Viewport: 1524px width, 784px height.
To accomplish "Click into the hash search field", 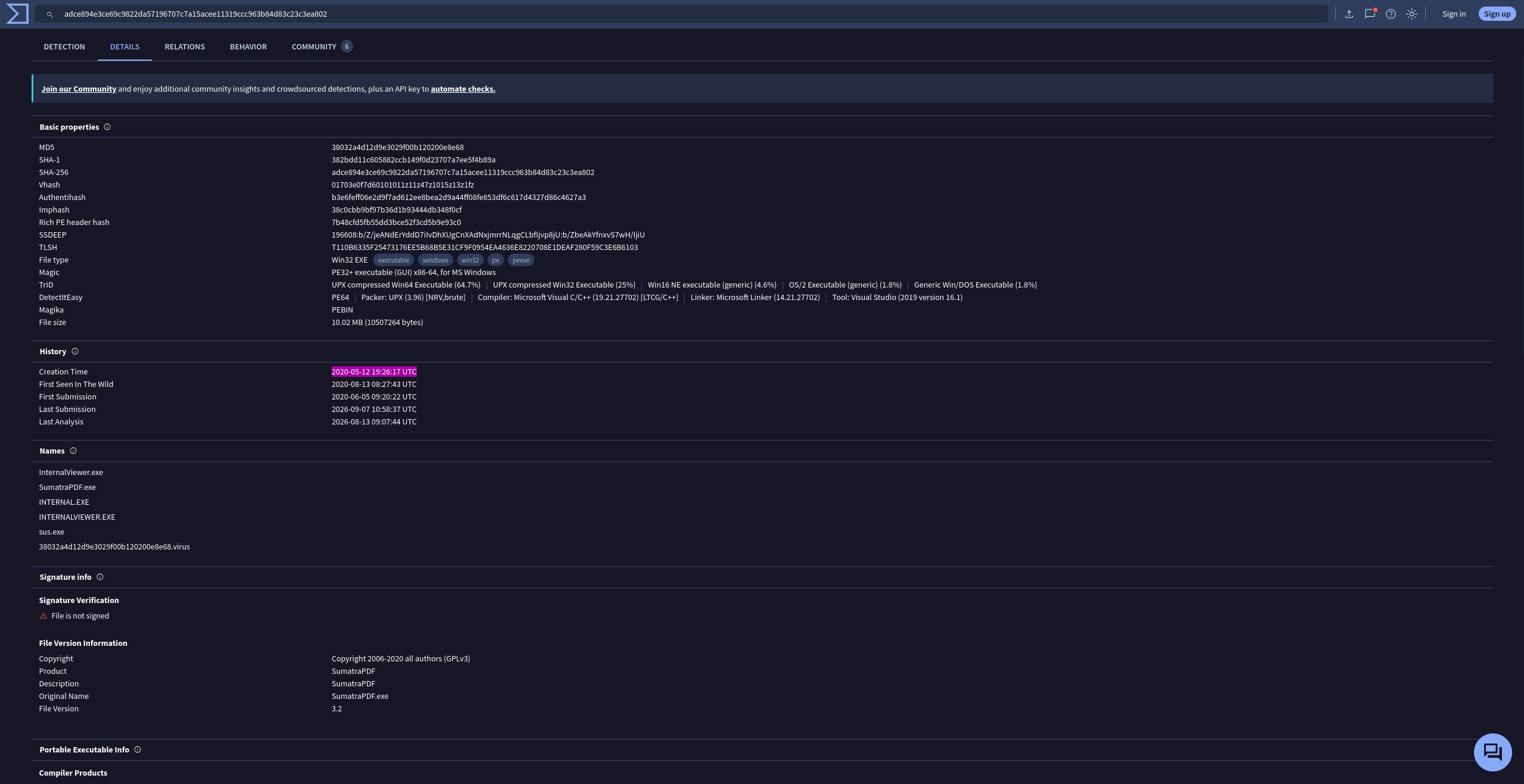I will [681, 14].
